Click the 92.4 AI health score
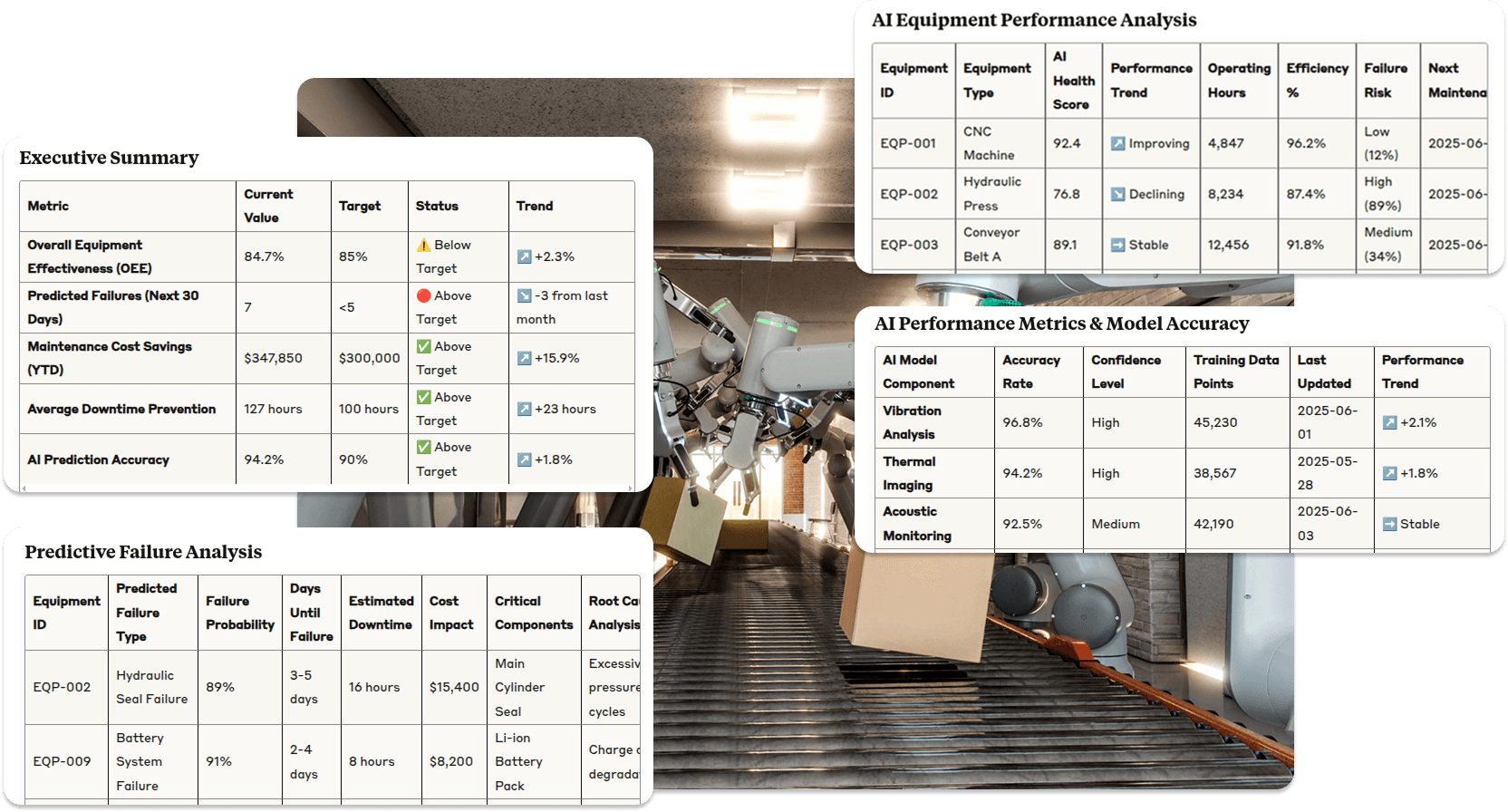This screenshot has height=812, width=1508. click(x=1067, y=143)
